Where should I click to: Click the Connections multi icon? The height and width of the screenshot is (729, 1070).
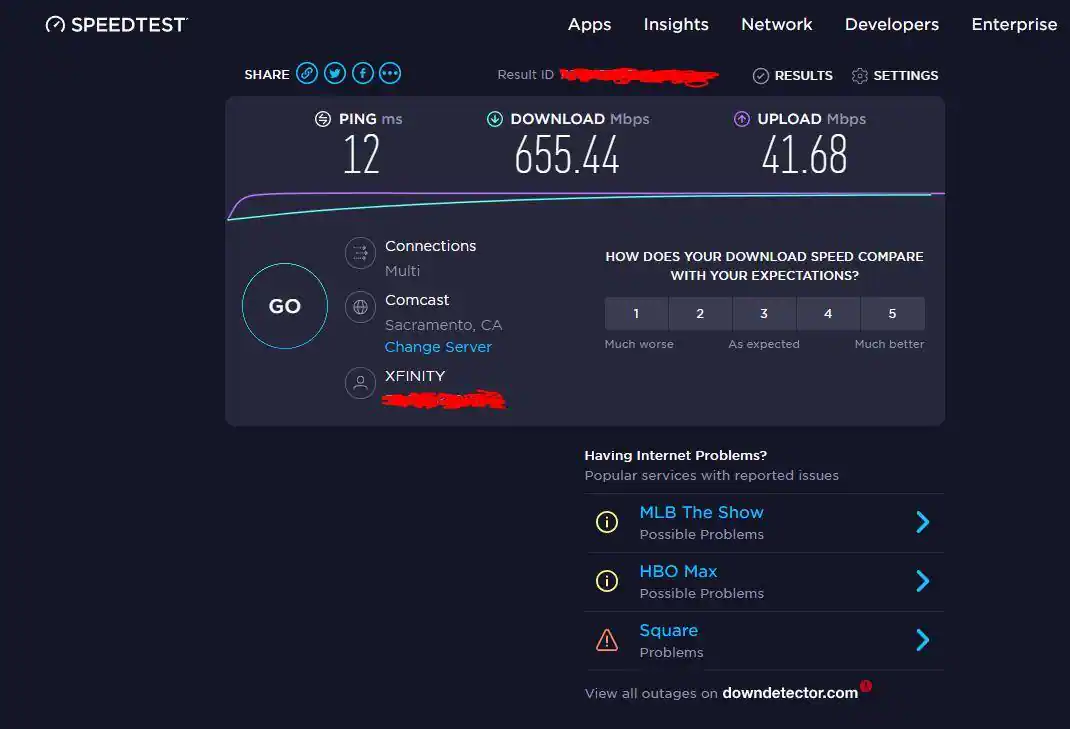click(x=360, y=254)
